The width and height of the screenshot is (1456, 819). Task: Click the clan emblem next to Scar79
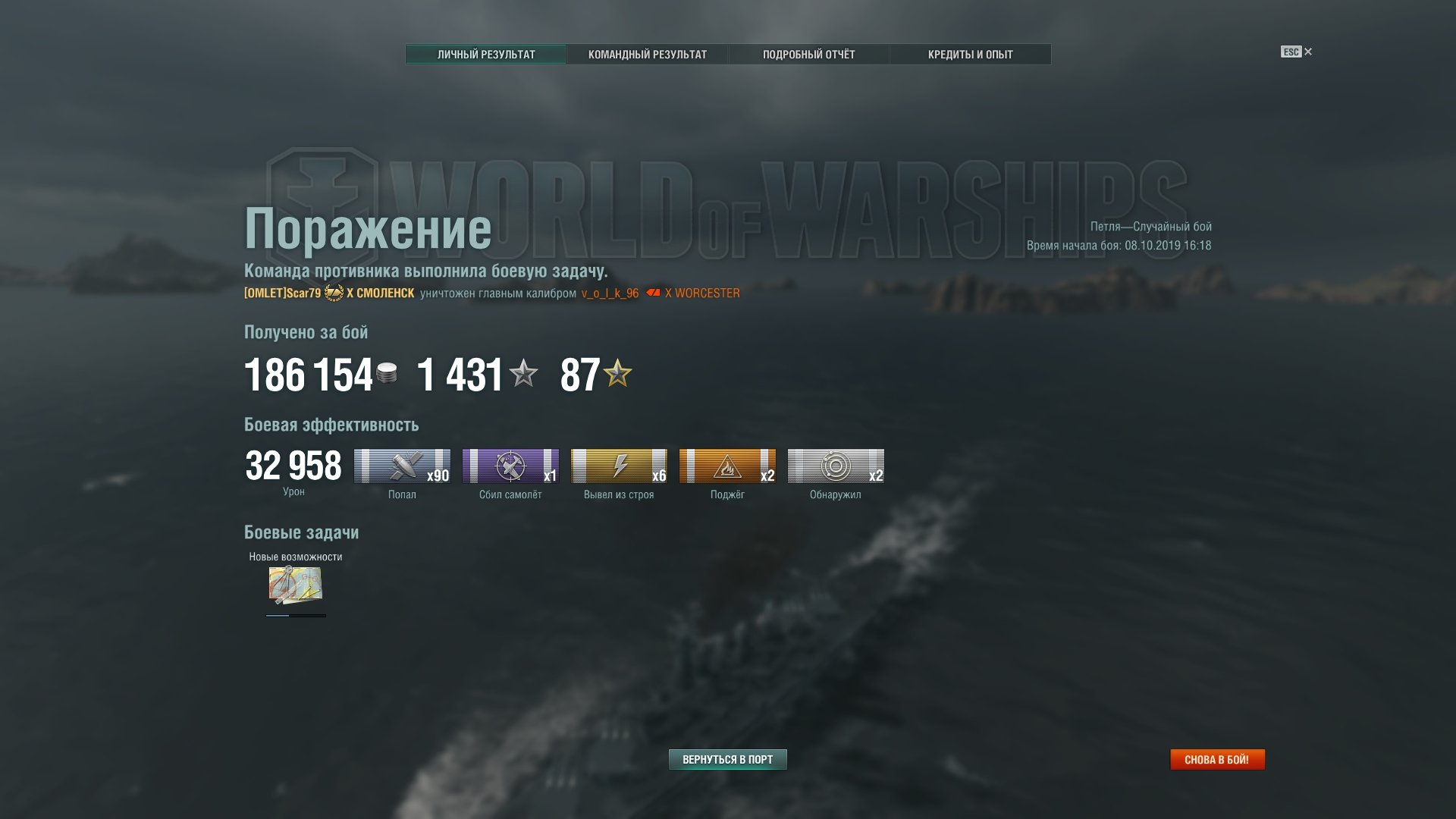pos(334,293)
